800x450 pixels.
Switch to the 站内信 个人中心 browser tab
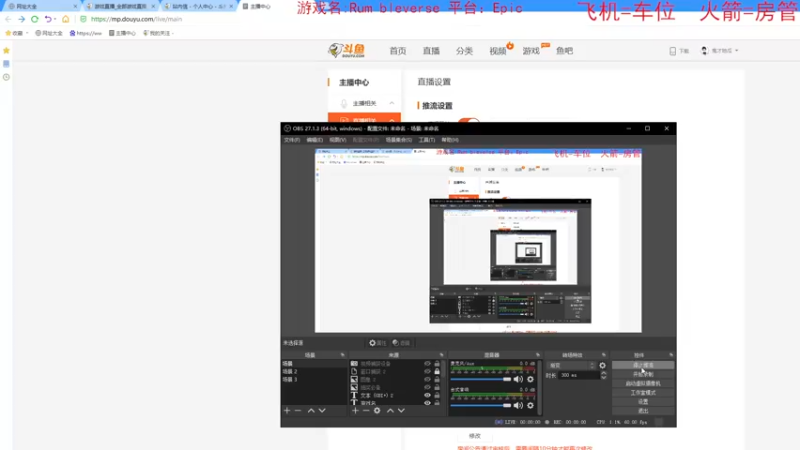pos(198,6)
